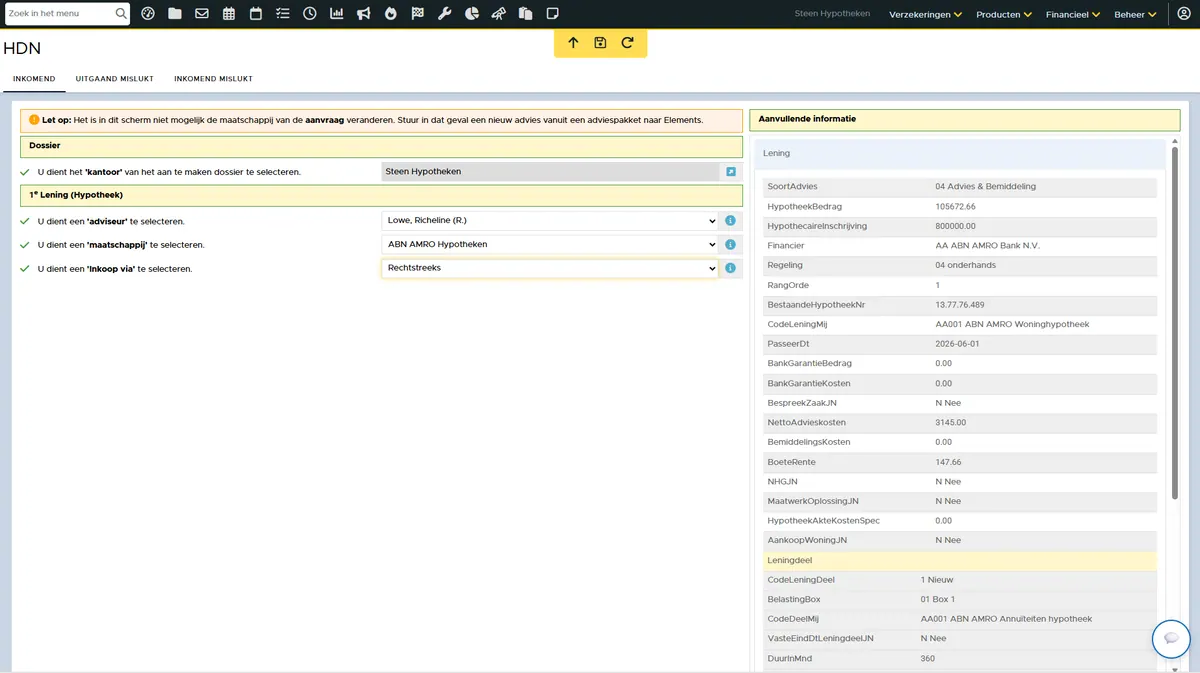Screen dimensions: 1200x673
Task: Open the pie chart icon
Action: [472, 14]
